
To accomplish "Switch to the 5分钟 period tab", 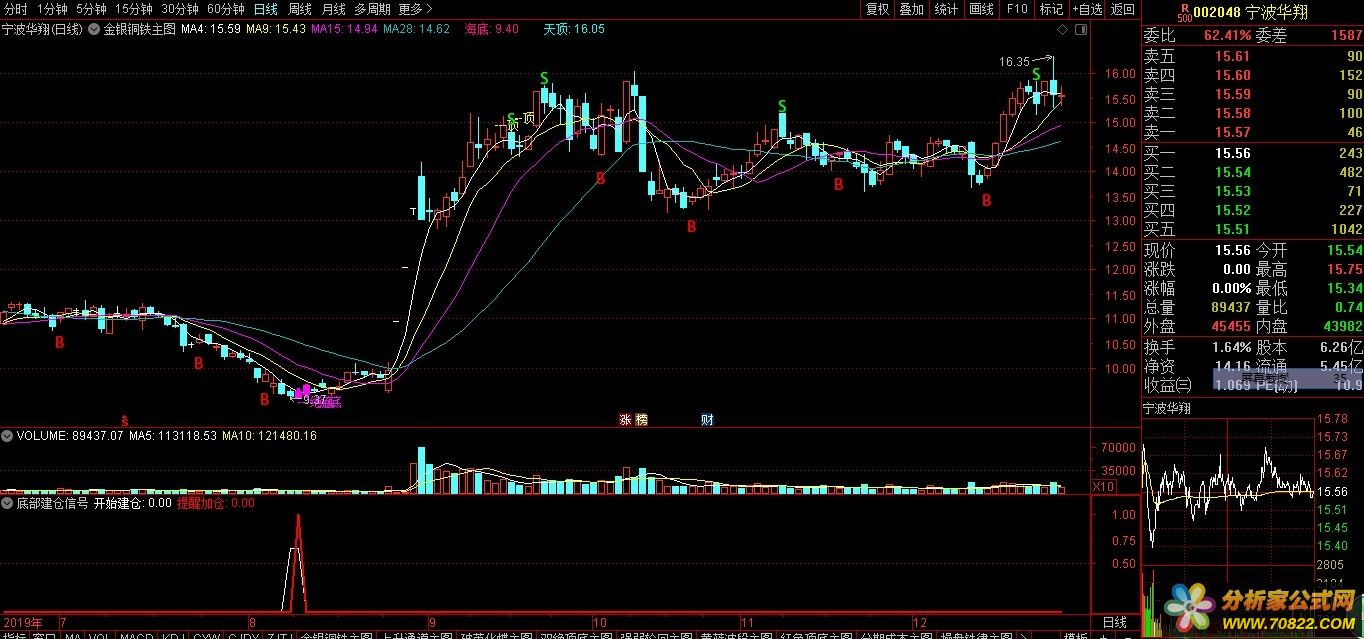I will (x=93, y=9).
